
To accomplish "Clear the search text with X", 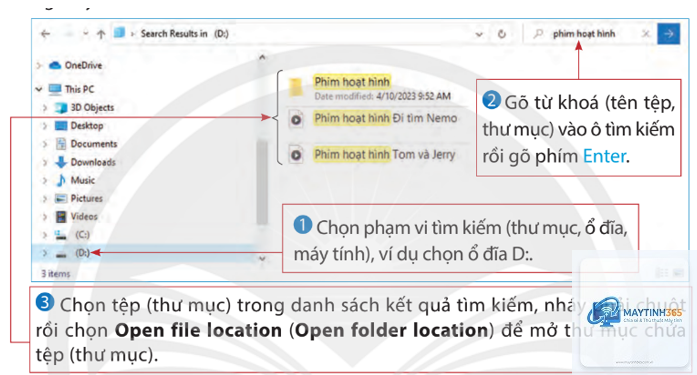I will (x=646, y=34).
